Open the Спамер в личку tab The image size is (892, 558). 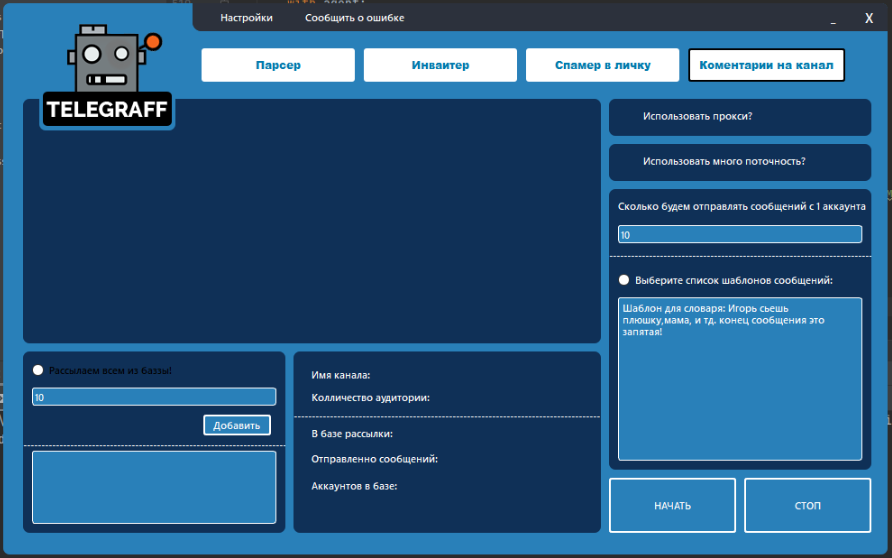(602, 65)
